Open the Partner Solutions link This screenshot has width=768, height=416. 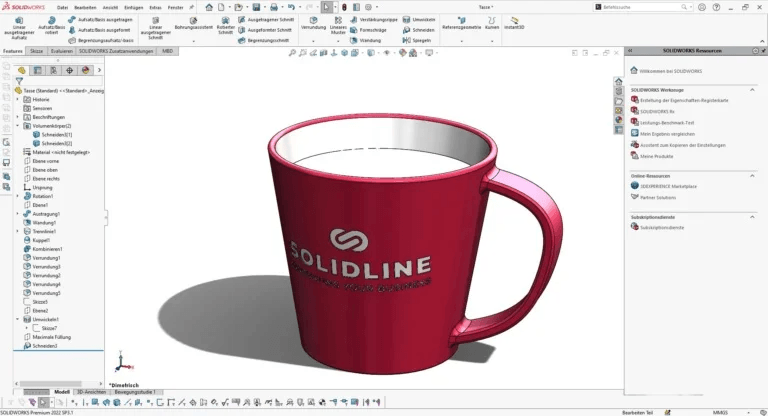(658, 196)
